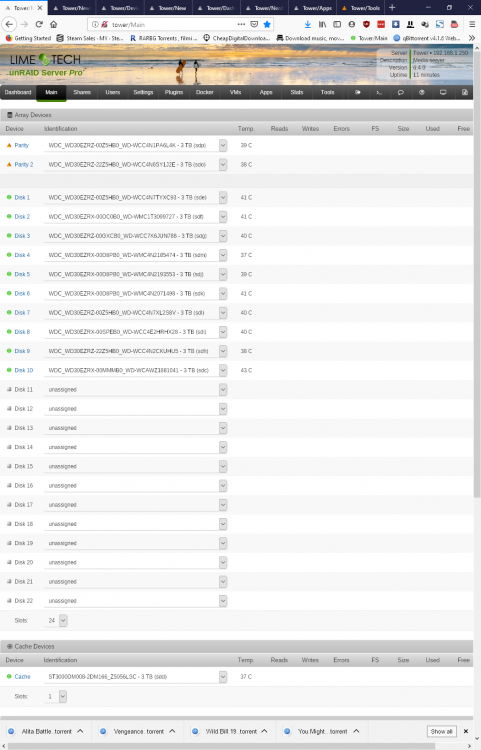Switch to the Tower/Tools browser tab

click(361, 8)
